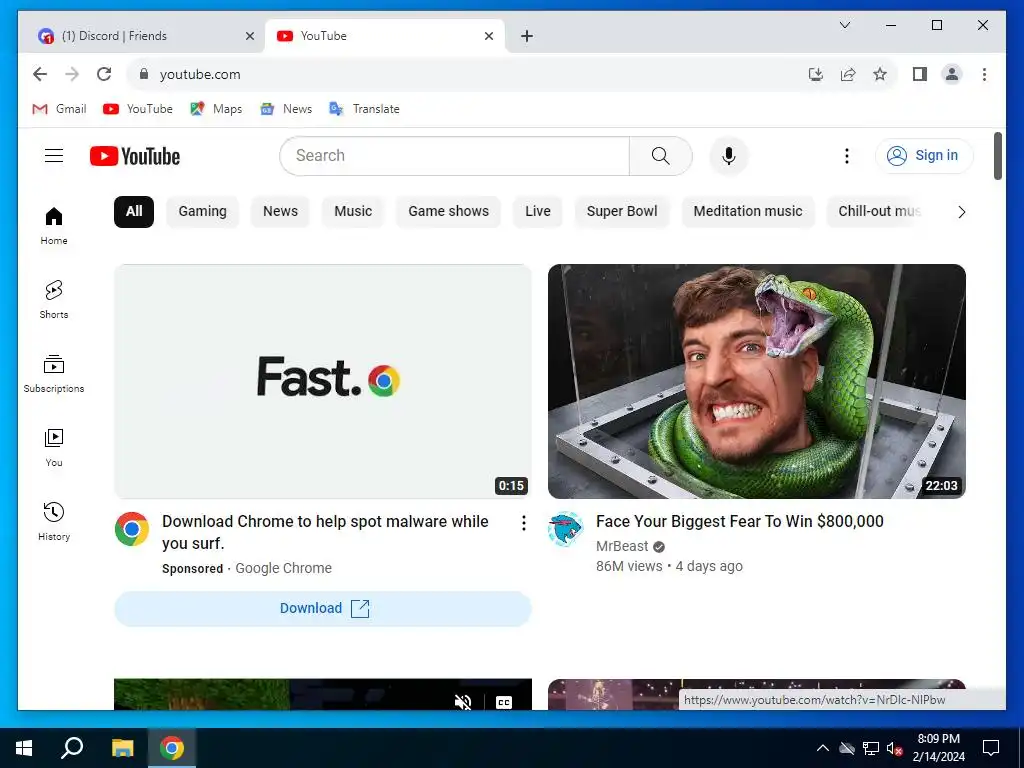Viewport: 1024px width, 768px height.
Task: Go back with the browser back arrow
Action: coord(40,74)
